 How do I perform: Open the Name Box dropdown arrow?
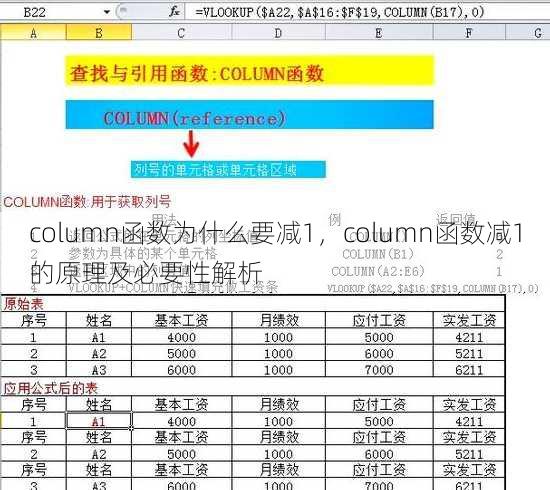(x=107, y=13)
